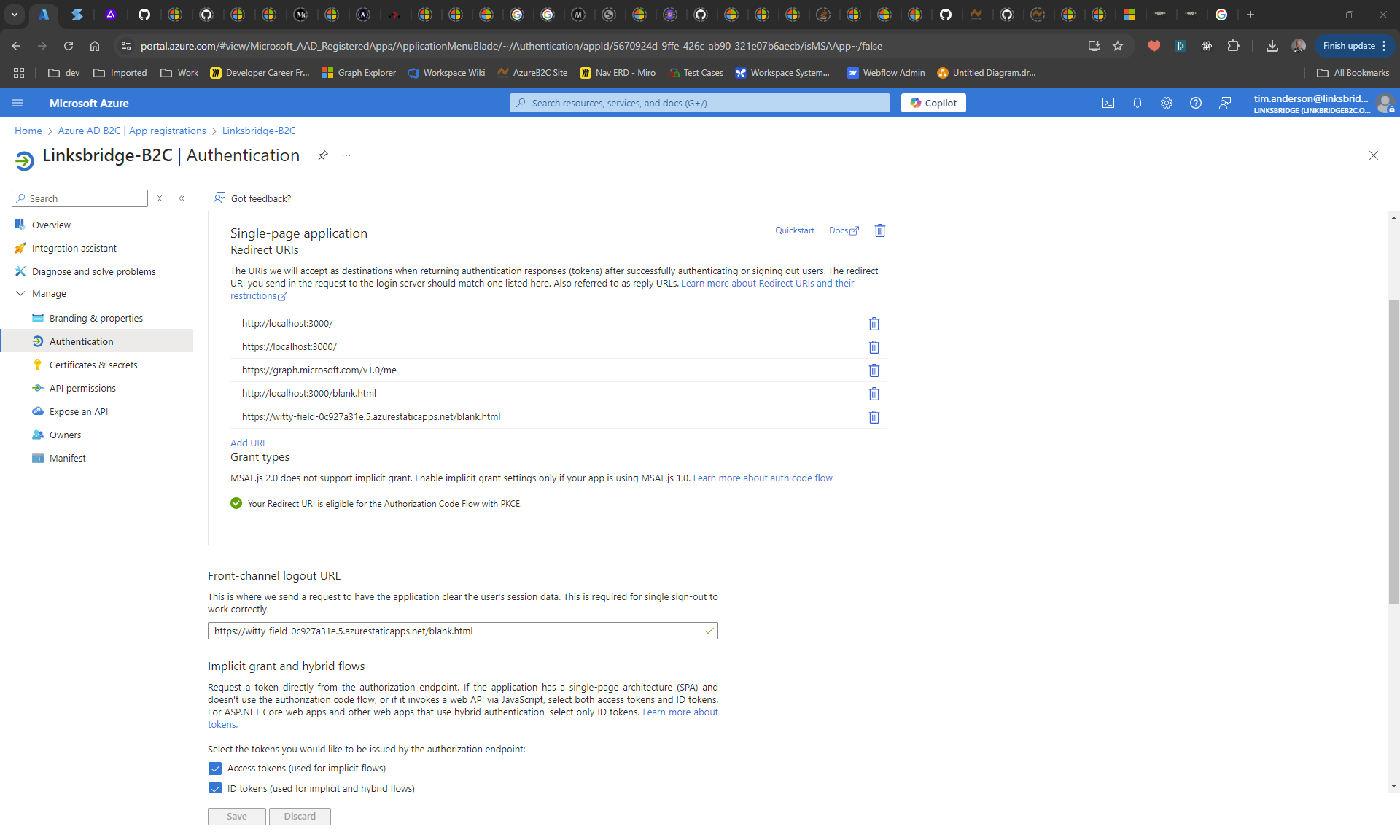Open the Azure portal hamburger menu
Screen dimensions: 1400x840
click(x=17, y=103)
